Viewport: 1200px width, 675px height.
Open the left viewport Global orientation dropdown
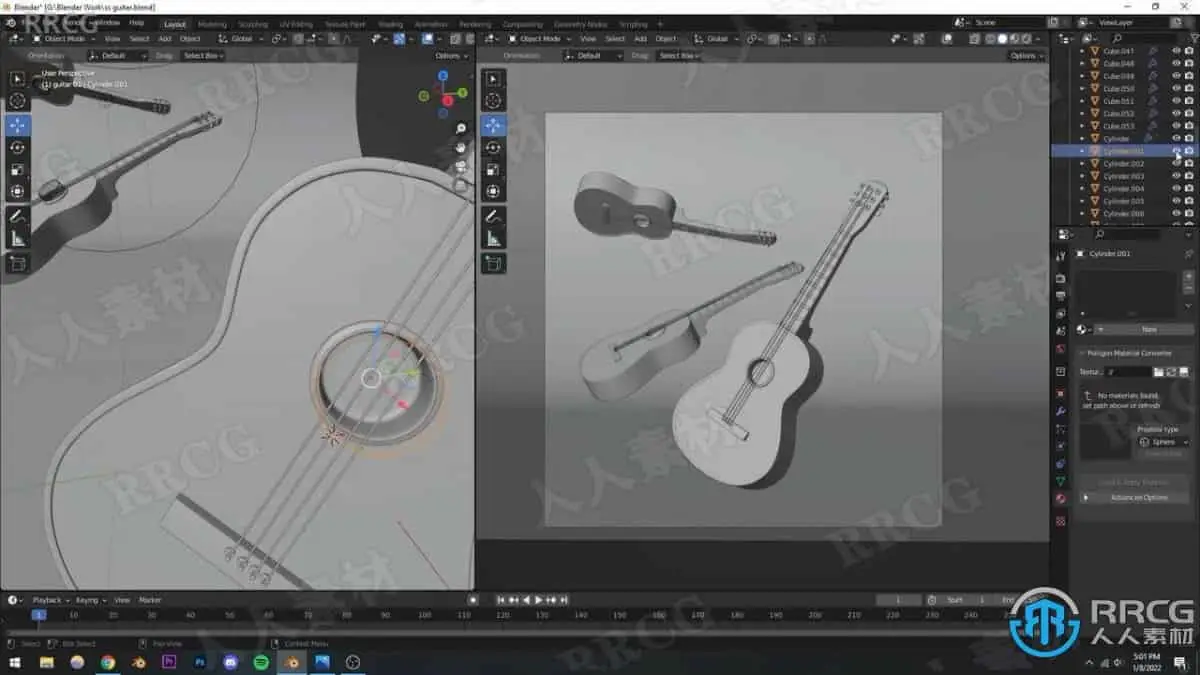[x=239, y=39]
